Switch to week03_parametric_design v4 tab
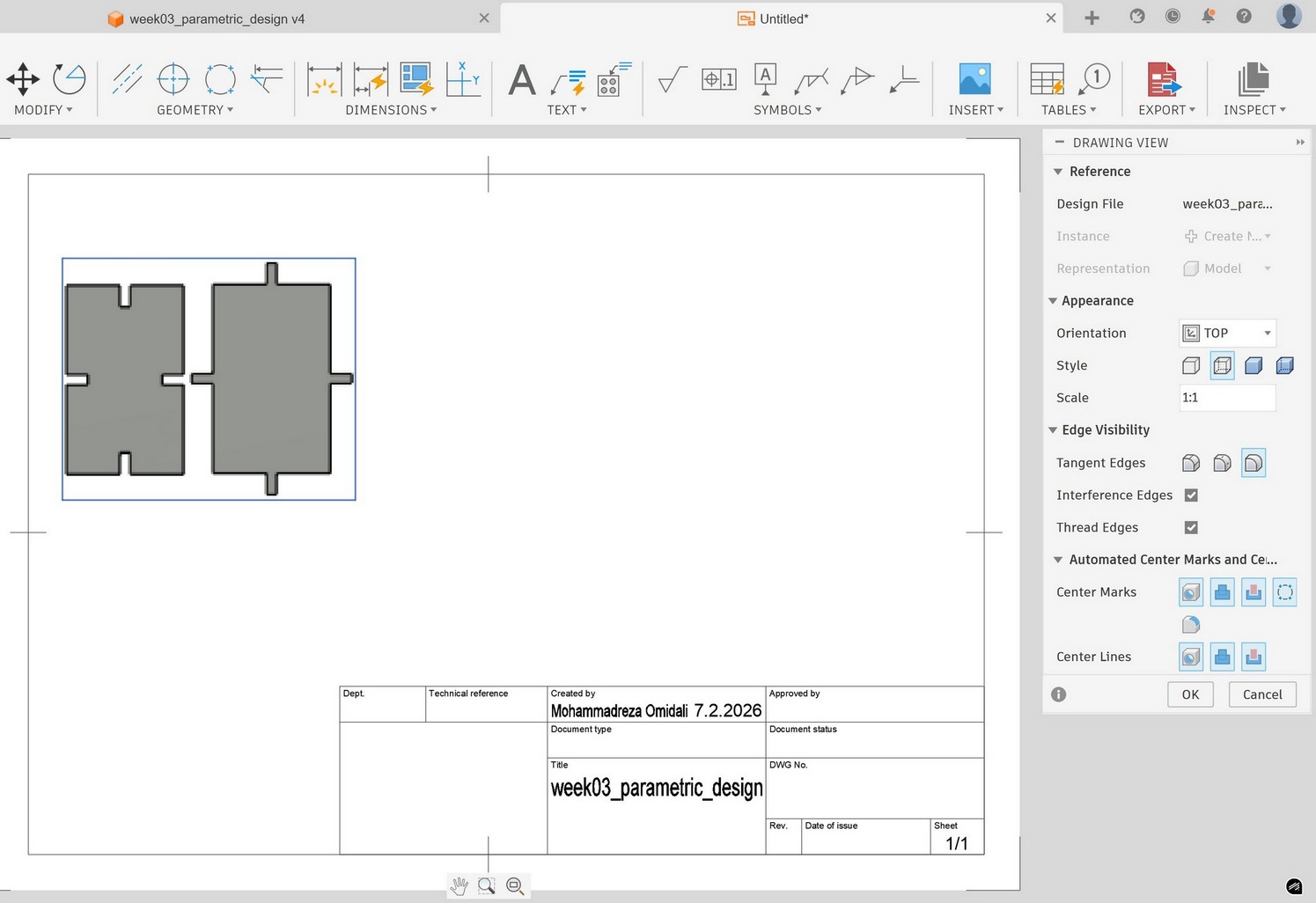 (x=217, y=18)
